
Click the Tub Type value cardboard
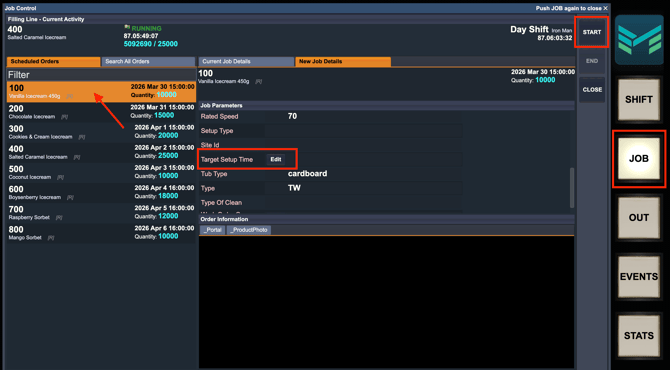tap(308, 173)
